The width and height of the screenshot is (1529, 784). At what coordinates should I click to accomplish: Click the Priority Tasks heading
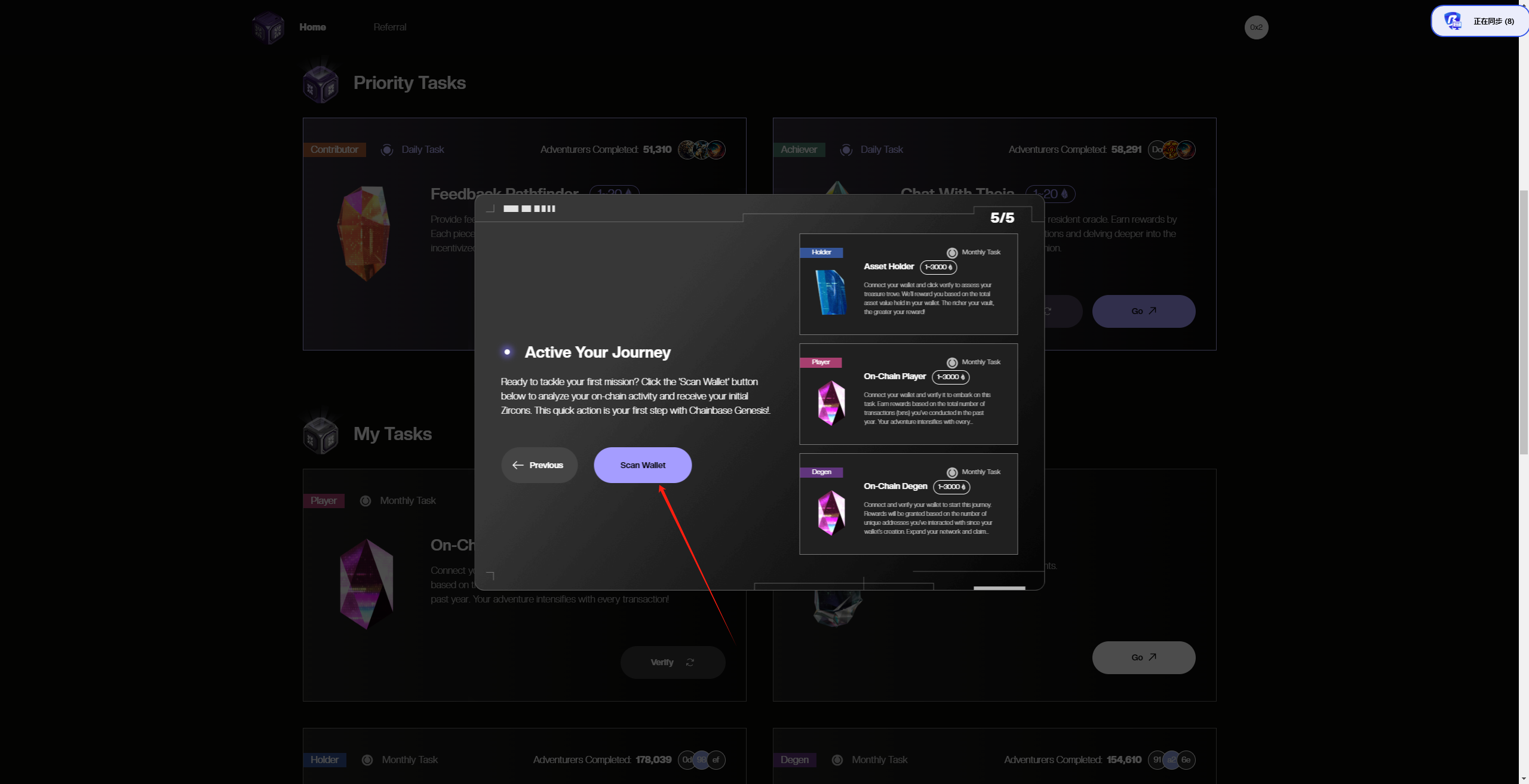pos(409,83)
